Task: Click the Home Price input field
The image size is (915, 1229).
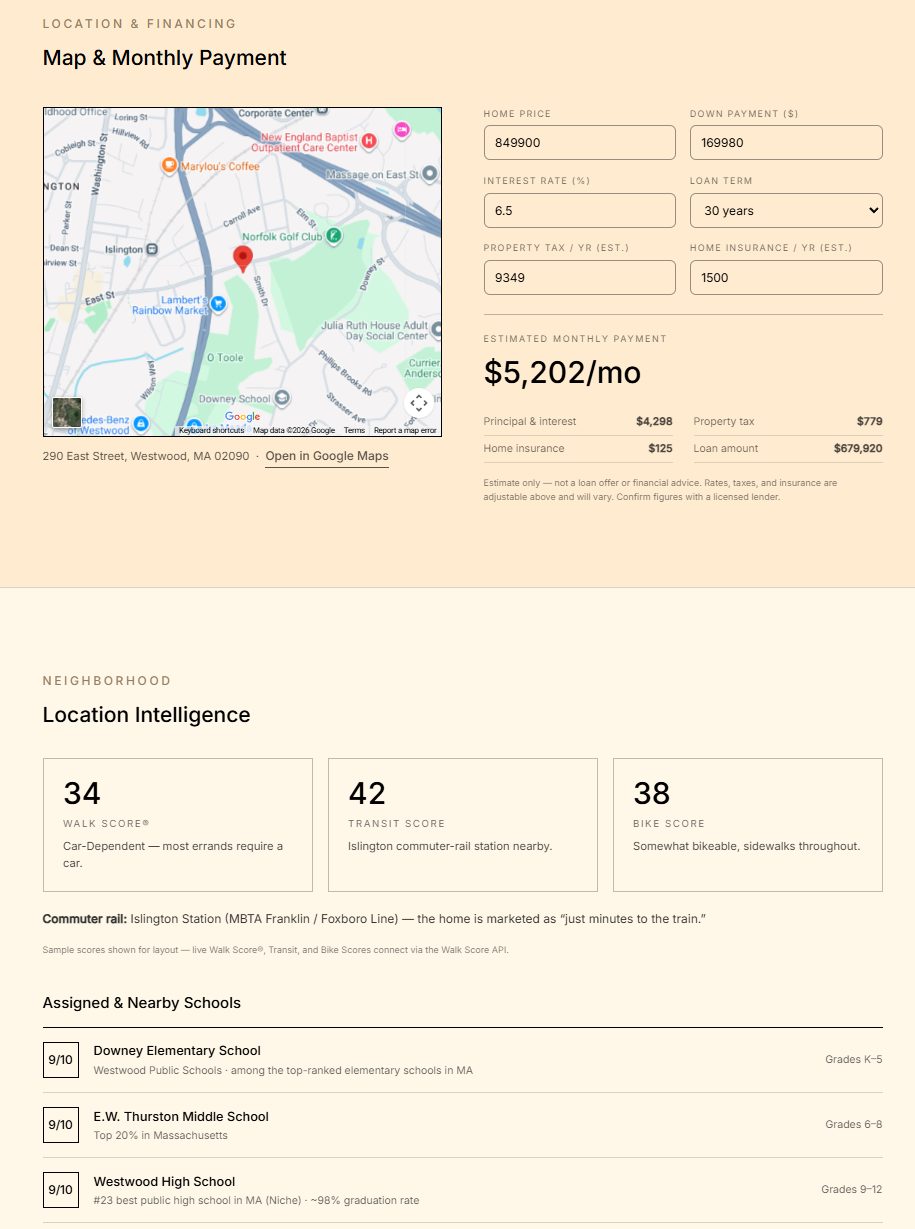Action: 580,142
